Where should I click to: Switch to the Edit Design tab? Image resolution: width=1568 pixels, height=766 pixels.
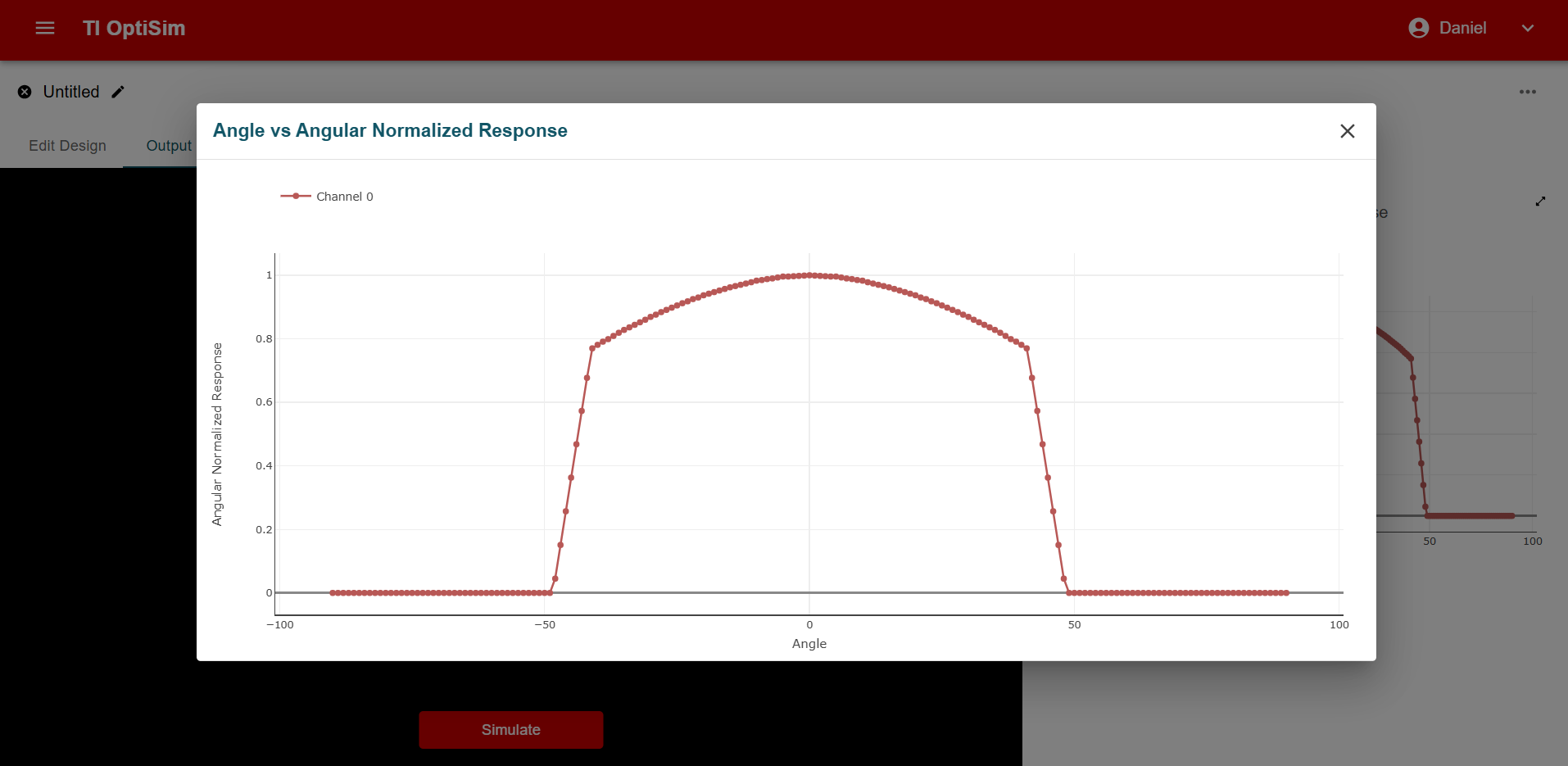(x=67, y=146)
